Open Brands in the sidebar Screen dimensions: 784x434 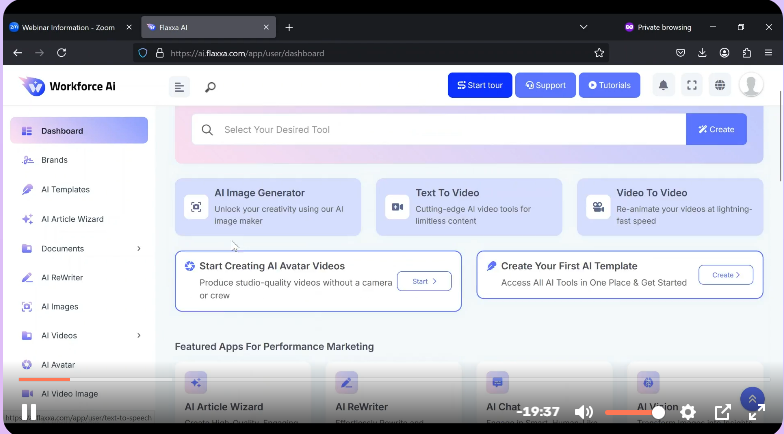(54, 160)
